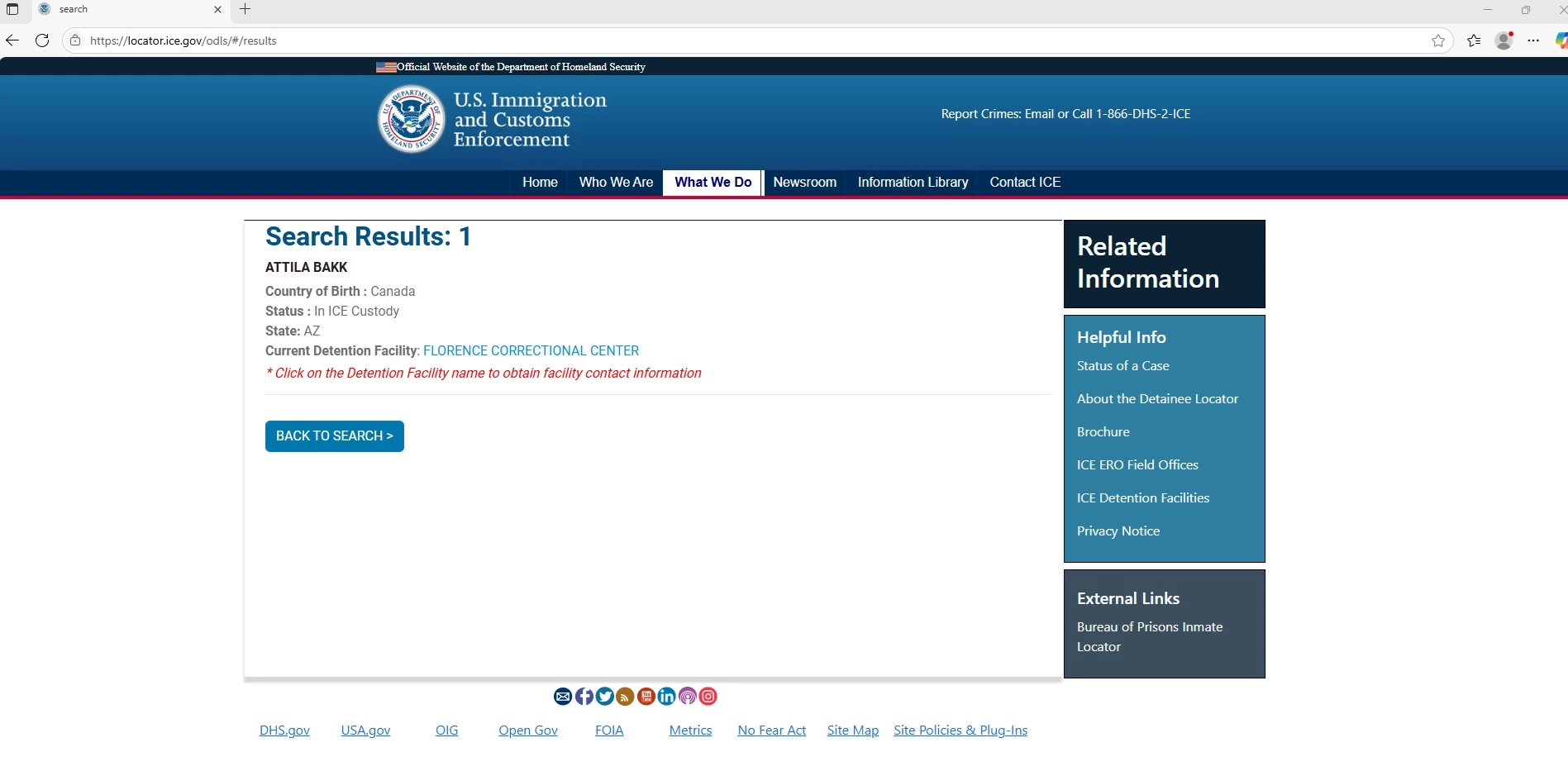Image resolution: width=1568 pixels, height=771 pixels.
Task: Open browser settings and more menu
Action: point(1533,40)
